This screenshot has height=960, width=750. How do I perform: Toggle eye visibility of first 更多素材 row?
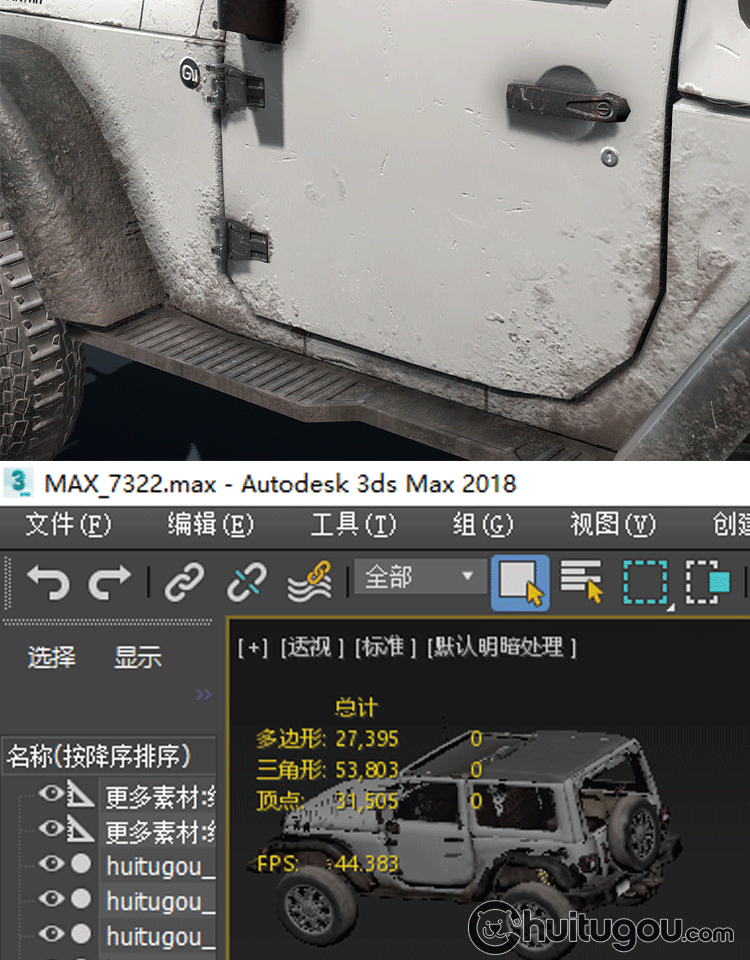(51, 794)
